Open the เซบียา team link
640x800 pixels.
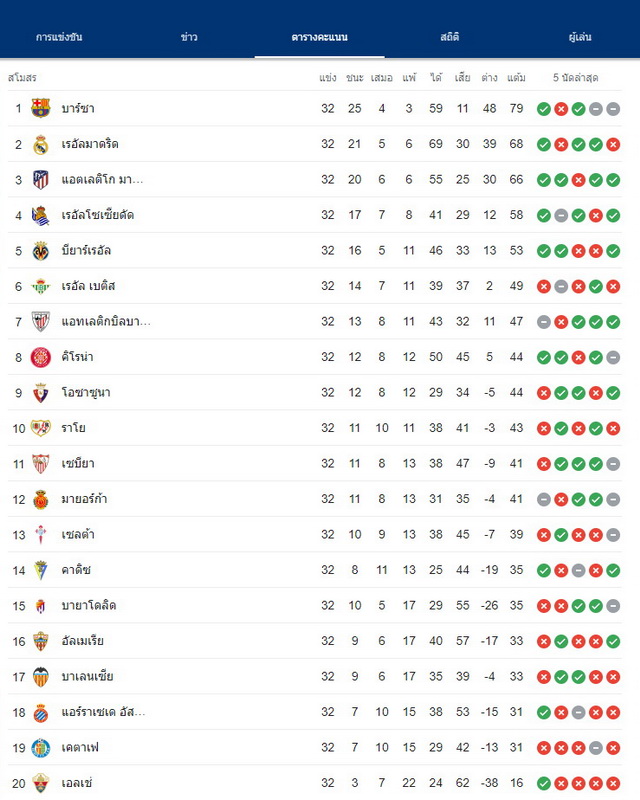pos(78,463)
